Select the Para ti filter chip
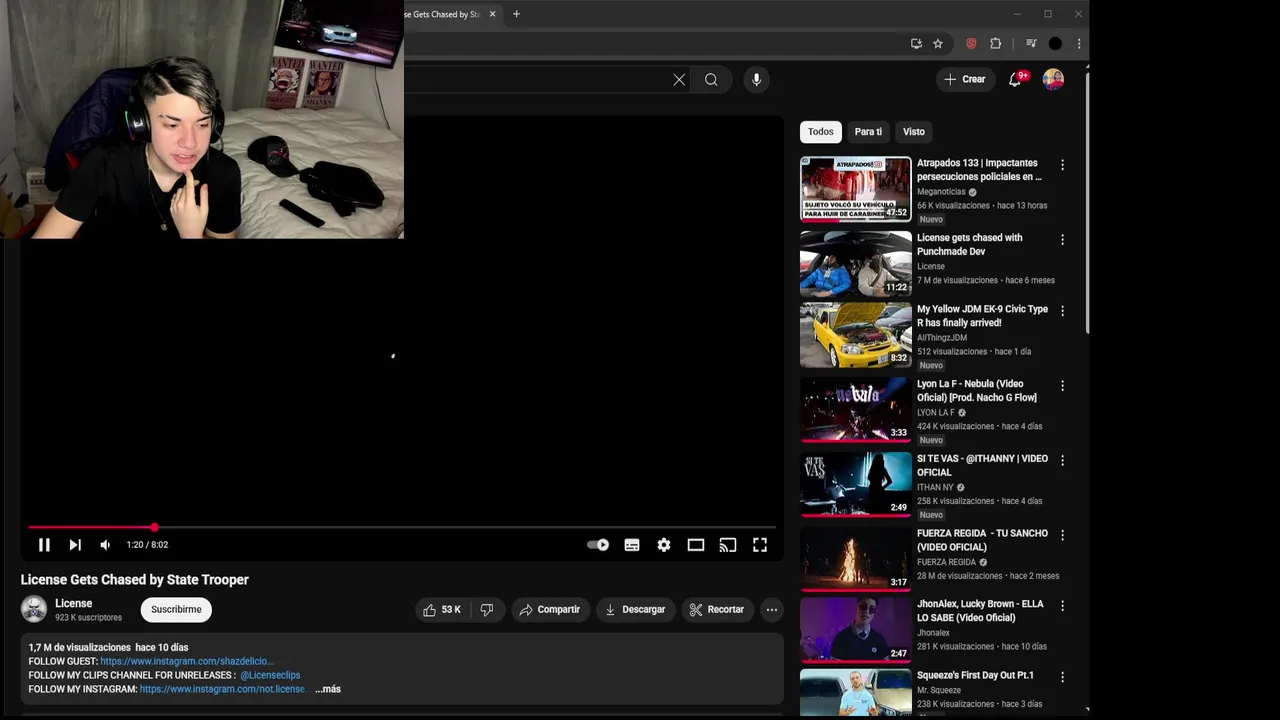 tap(868, 132)
